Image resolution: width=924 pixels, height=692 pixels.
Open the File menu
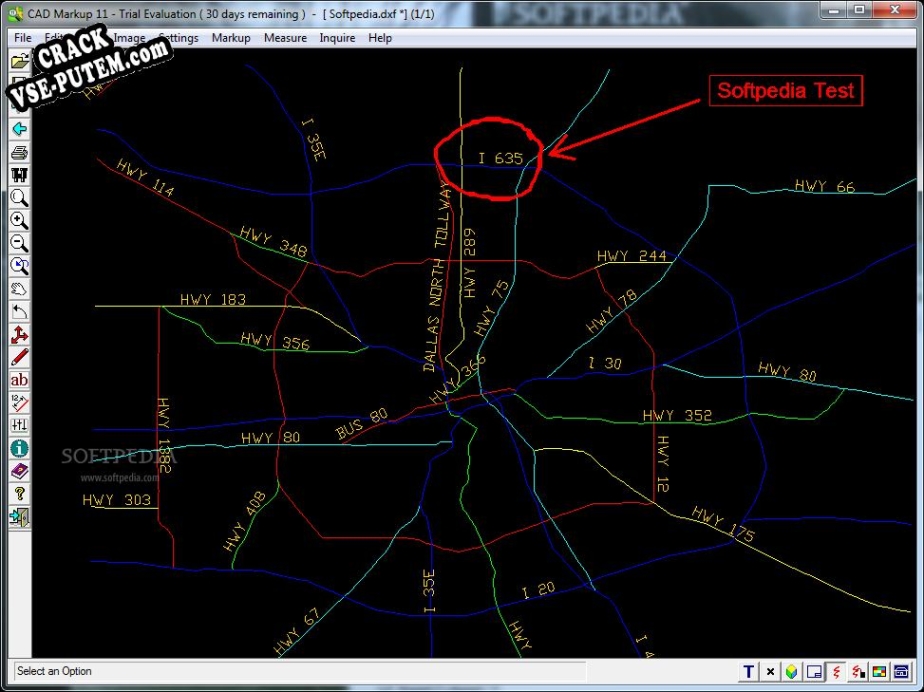click(x=22, y=38)
